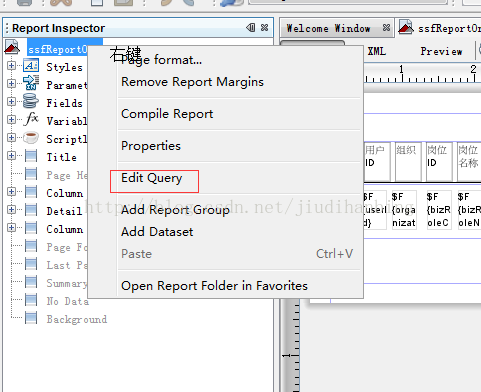This screenshot has width=481, height=392.
Task: Select the 用户ID column header cell
Action: 376,162
